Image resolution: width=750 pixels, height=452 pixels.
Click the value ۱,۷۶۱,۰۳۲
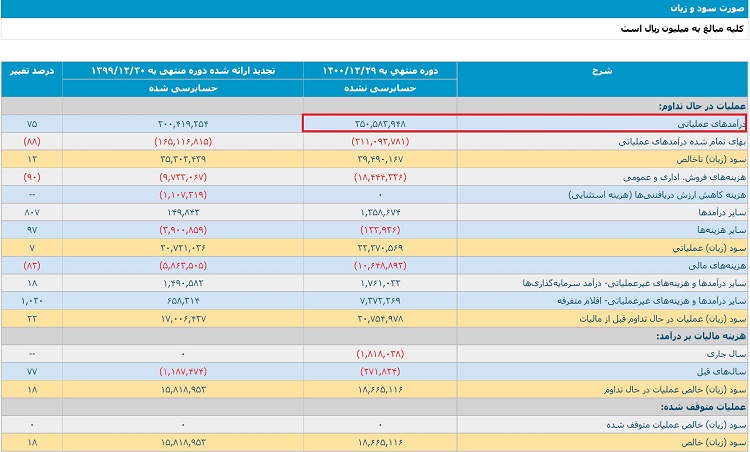pos(380,283)
